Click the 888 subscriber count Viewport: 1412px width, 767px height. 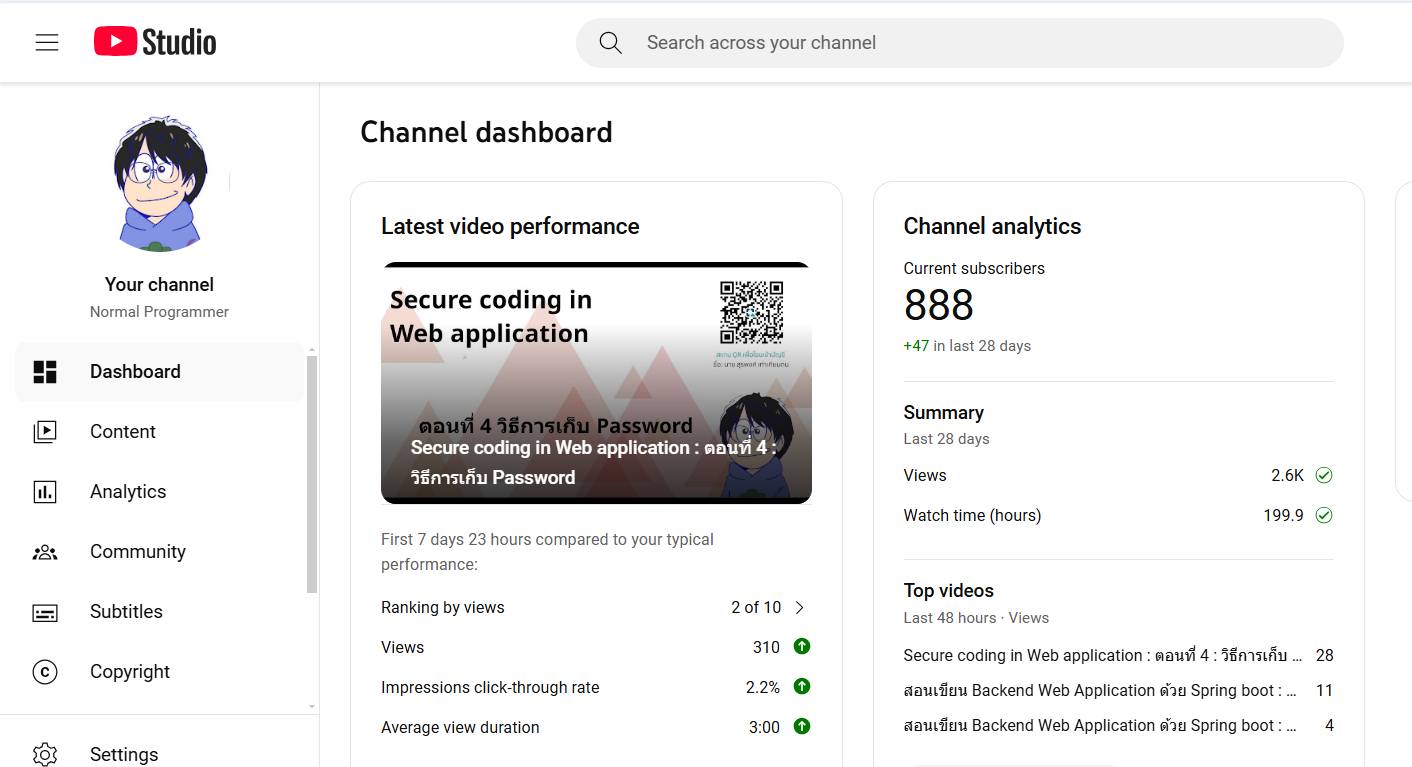(x=939, y=306)
